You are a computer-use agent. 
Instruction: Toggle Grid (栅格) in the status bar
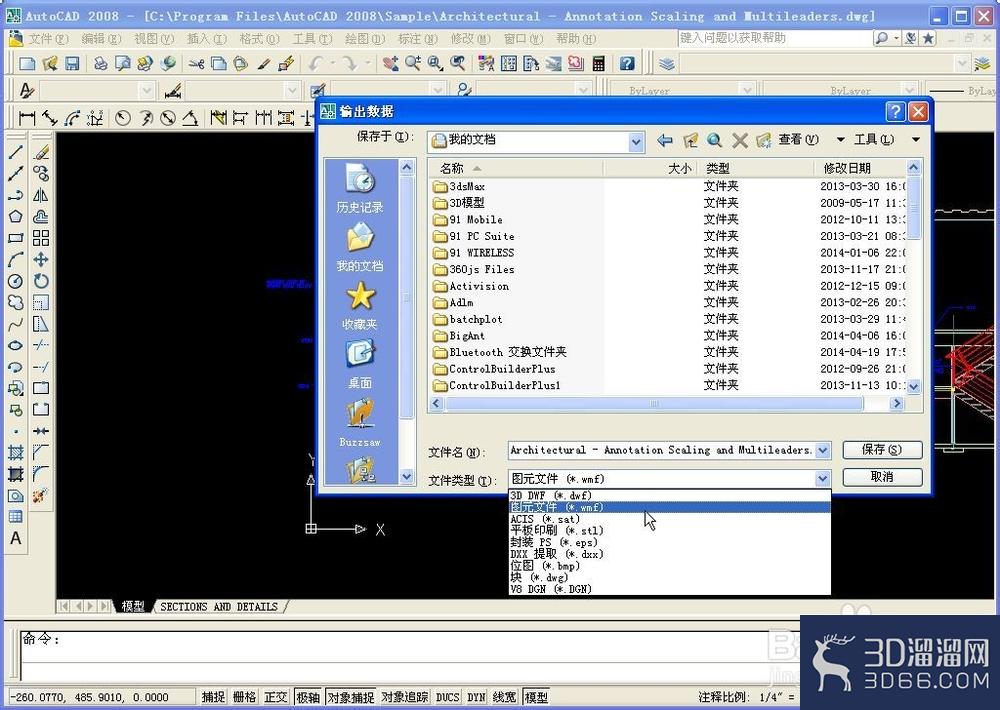[244, 697]
